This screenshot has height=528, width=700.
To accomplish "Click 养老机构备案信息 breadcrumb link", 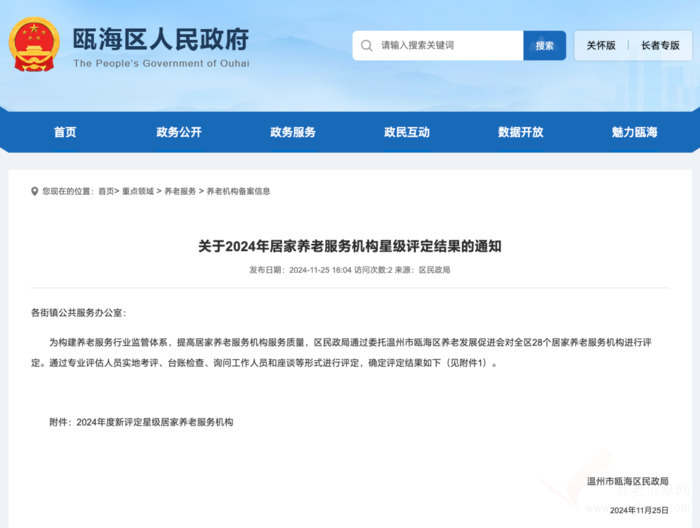I will tap(238, 191).
